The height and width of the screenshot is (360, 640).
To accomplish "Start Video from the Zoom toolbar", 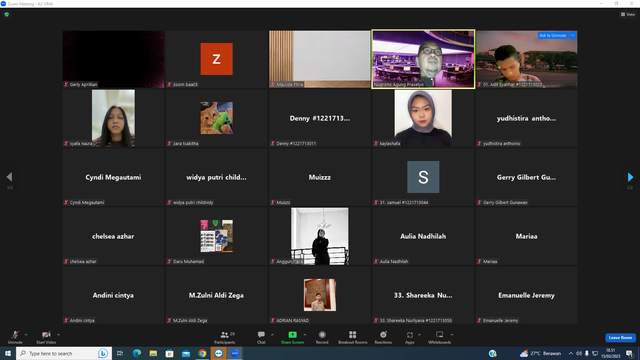I will click(46, 337).
